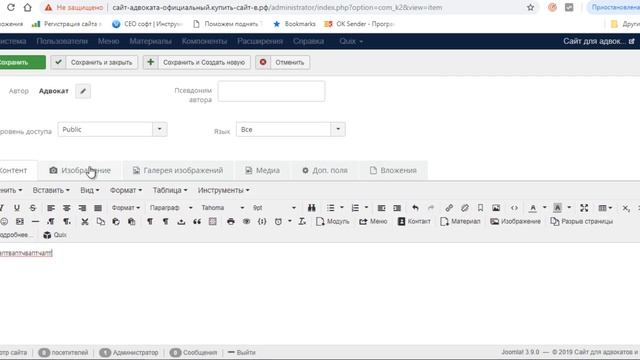Screen dimensions: 640x360
Task: Switch to the Медиа tab
Action: point(262,170)
